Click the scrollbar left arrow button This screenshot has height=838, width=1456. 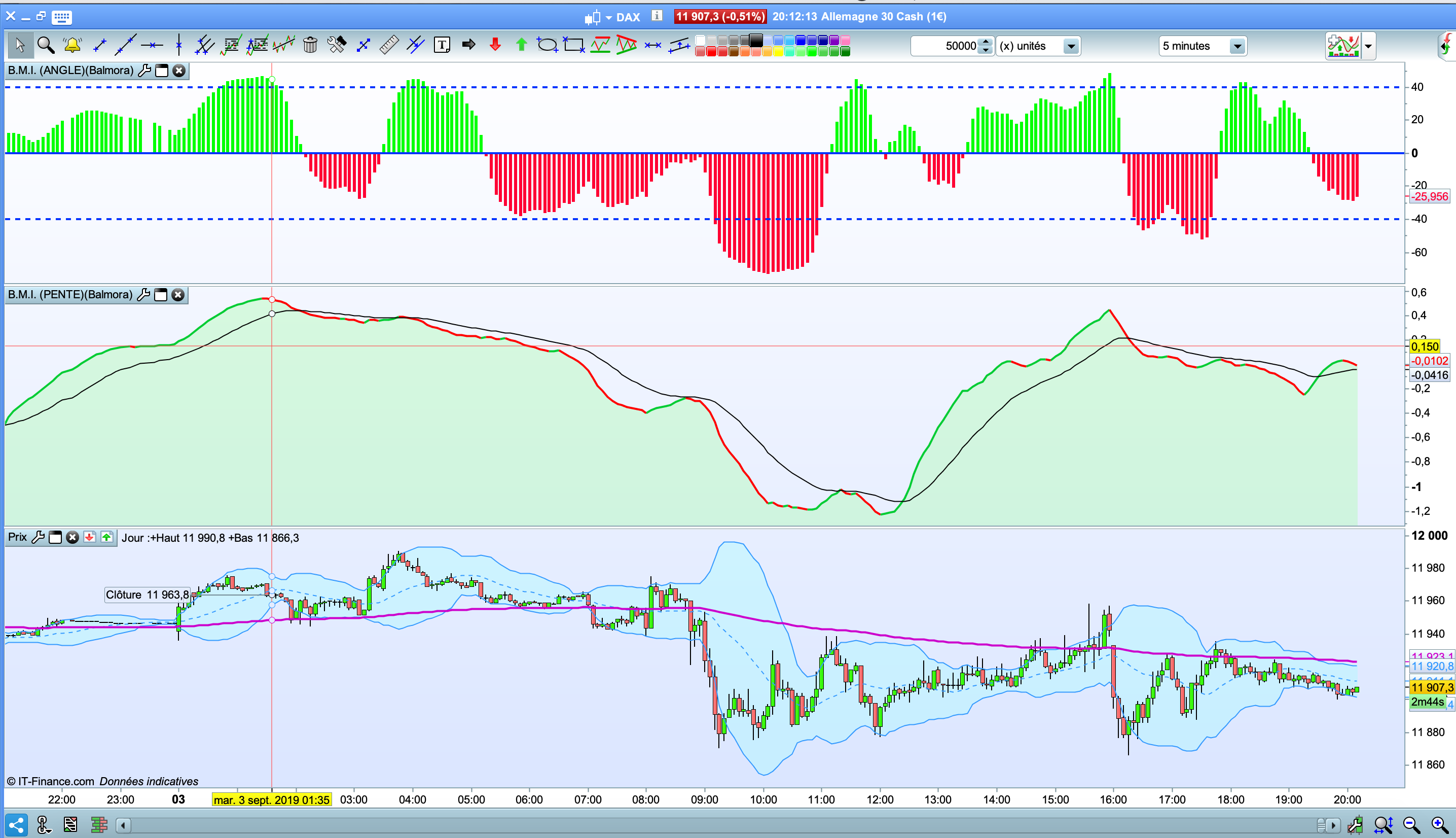point(123,825)
